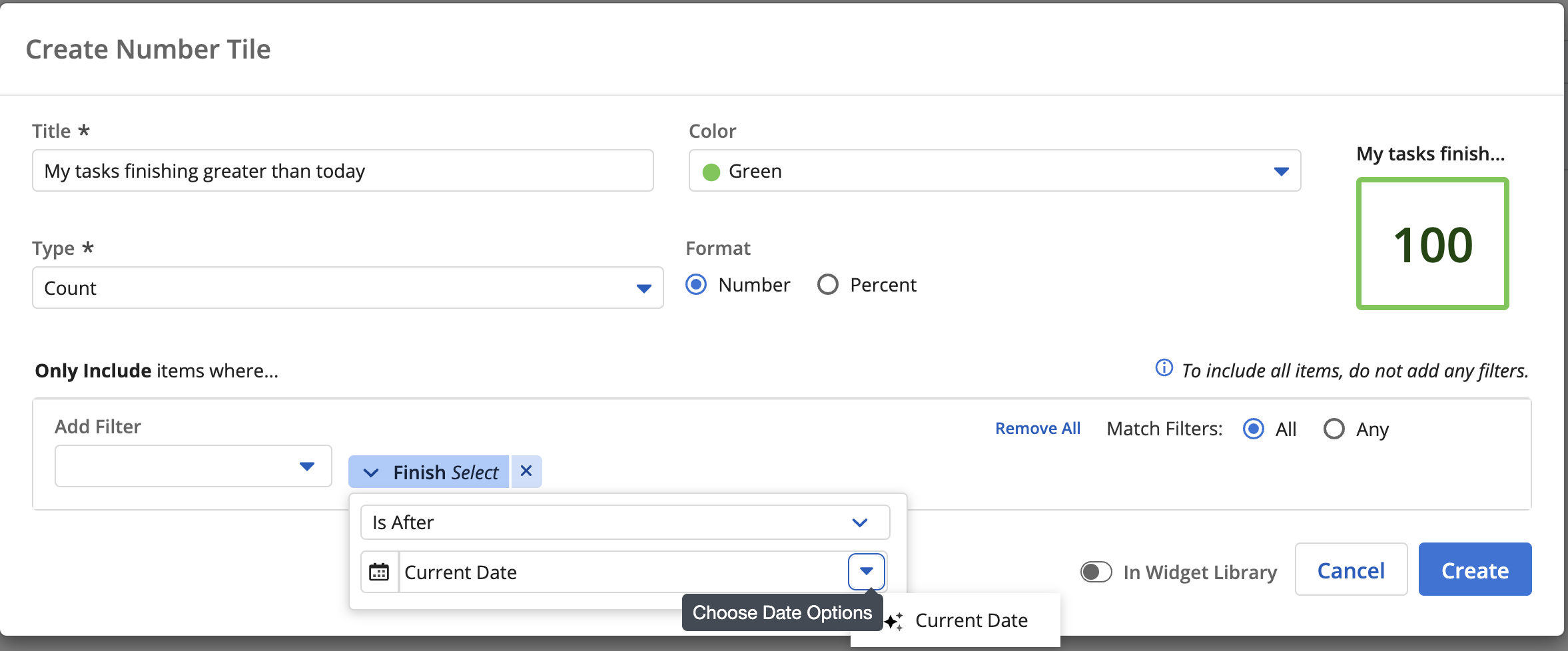
Task: Cancel the number tile creation
Action: (x=1350, y=570)
